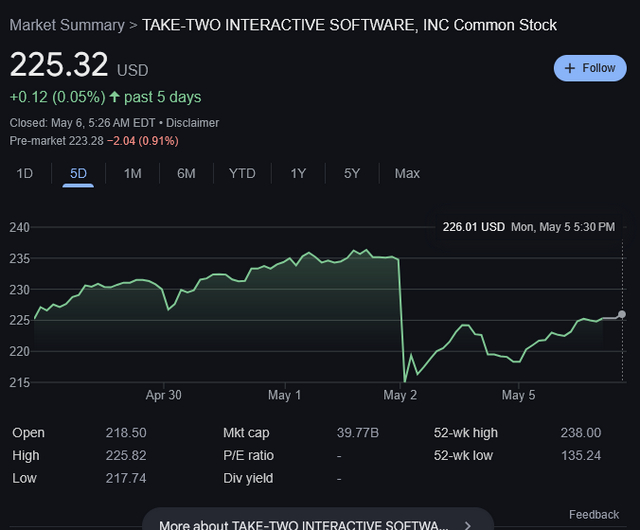The image size is (640, 530).
Task: Click the High value 225.82
Action: pos(126,456)
